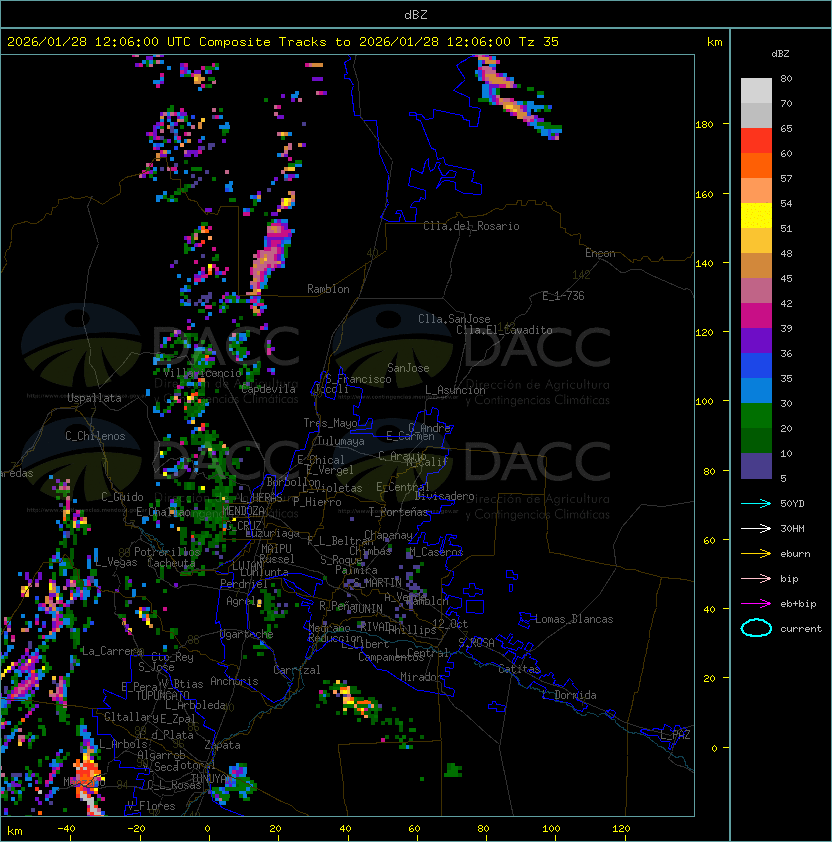
Task: Select the bright yellow 51-54 dBZ swatch
Action: pyautogui.click(x=756, y=215)
